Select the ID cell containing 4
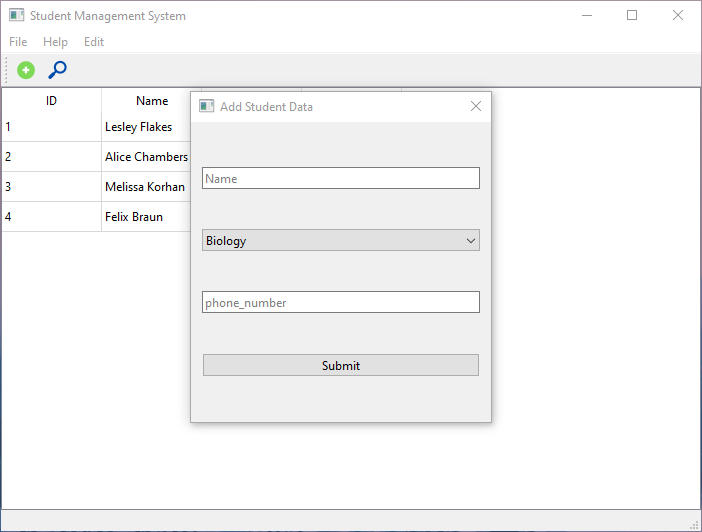Screen dimensions: 702x532 pos(51,217)
